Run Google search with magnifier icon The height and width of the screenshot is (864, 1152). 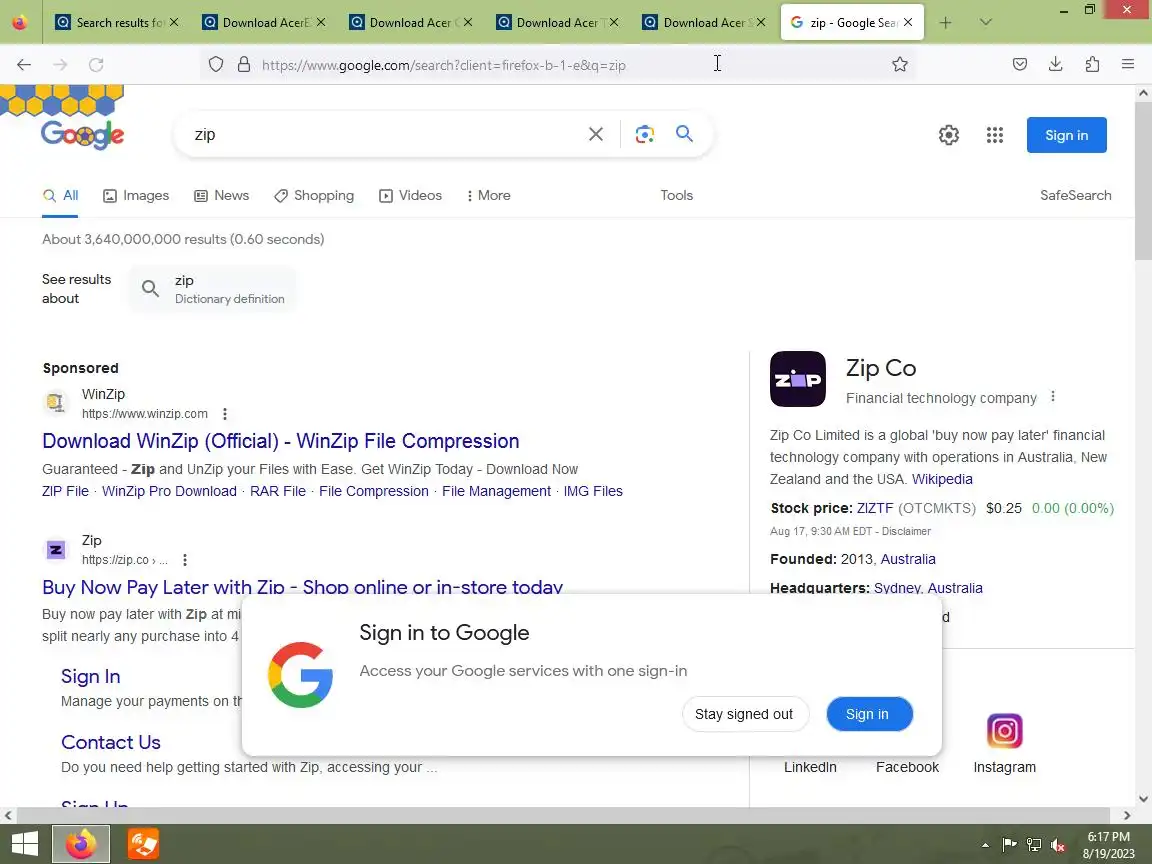point(684,134)
